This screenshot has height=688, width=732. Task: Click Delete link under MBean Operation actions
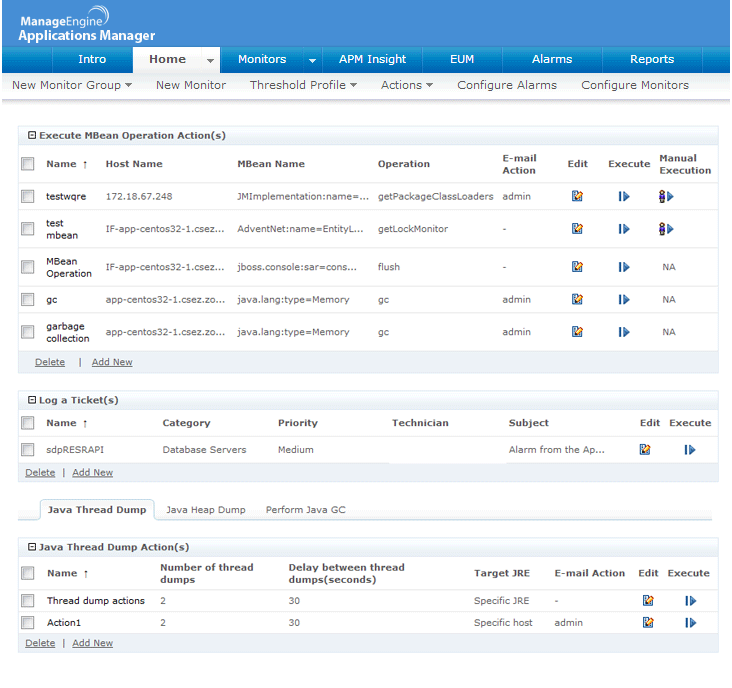tap(50, 362)
